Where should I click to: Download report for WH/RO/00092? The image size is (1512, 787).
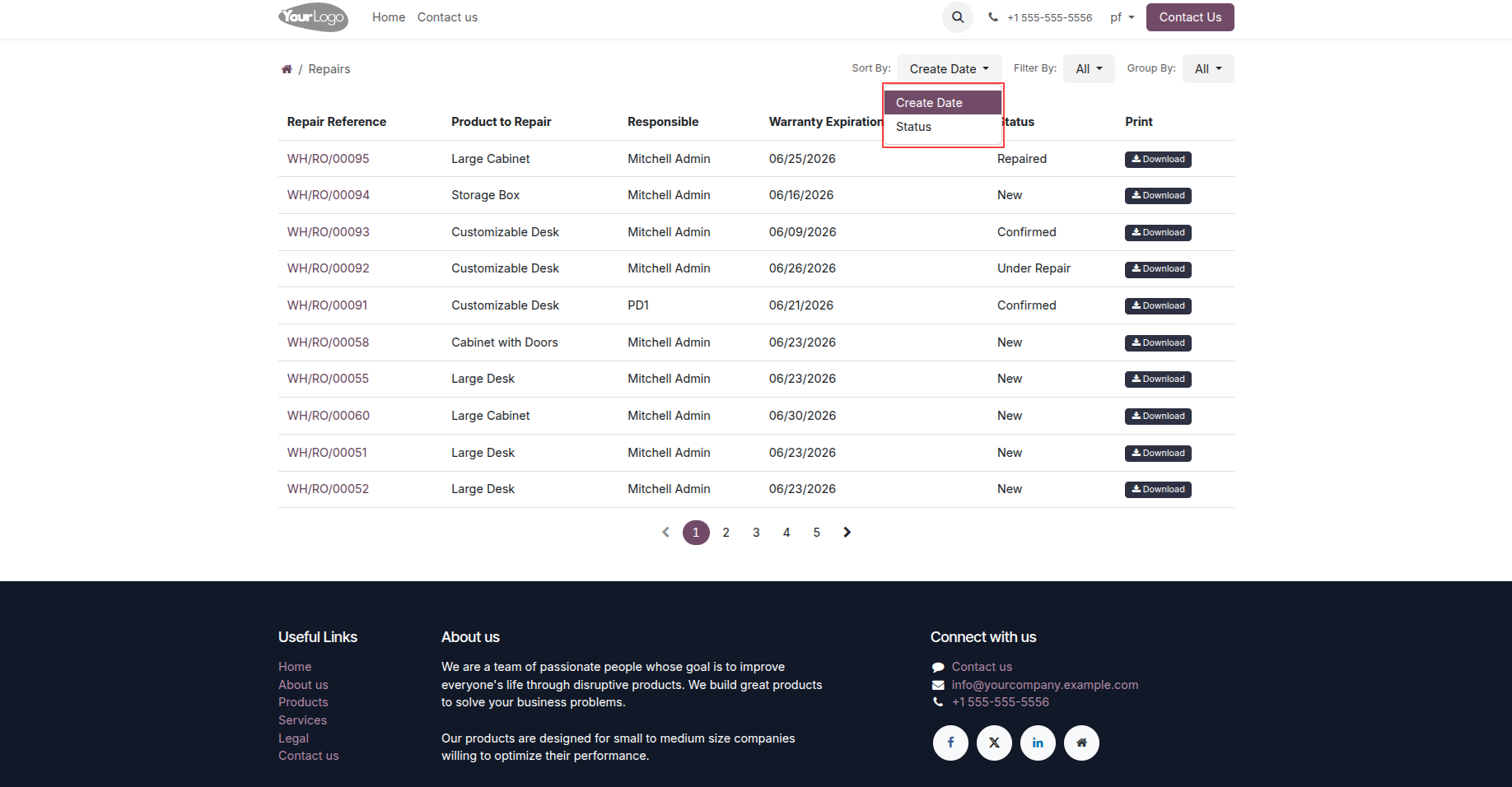pyautogui.click(x=1158, y=269)
